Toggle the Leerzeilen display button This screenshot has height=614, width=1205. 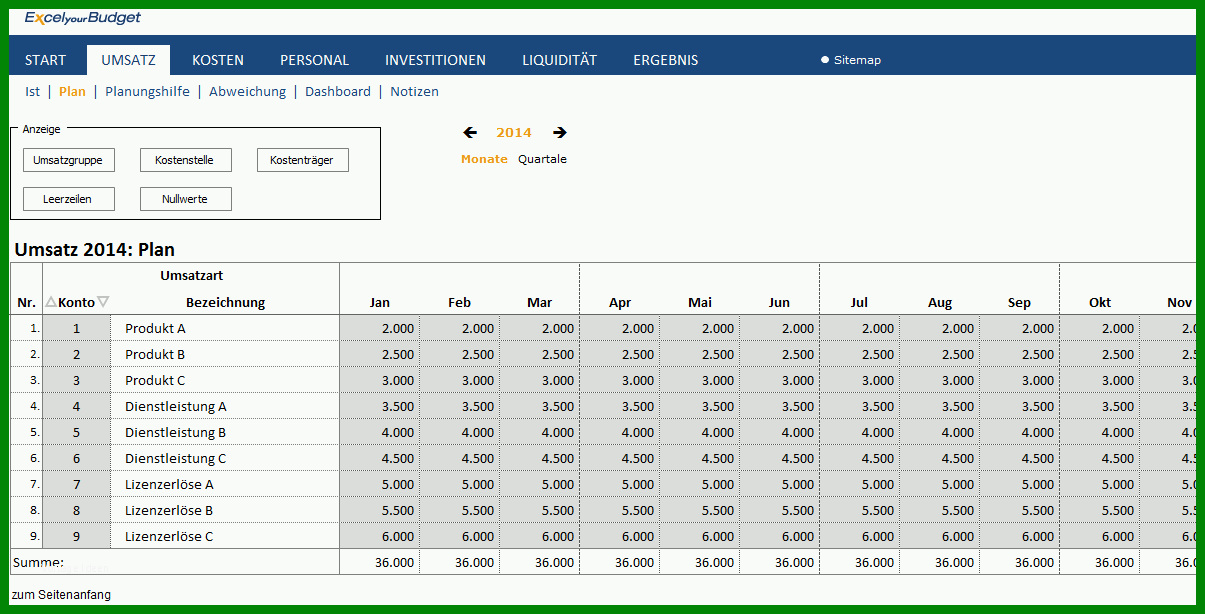[68, 199]
